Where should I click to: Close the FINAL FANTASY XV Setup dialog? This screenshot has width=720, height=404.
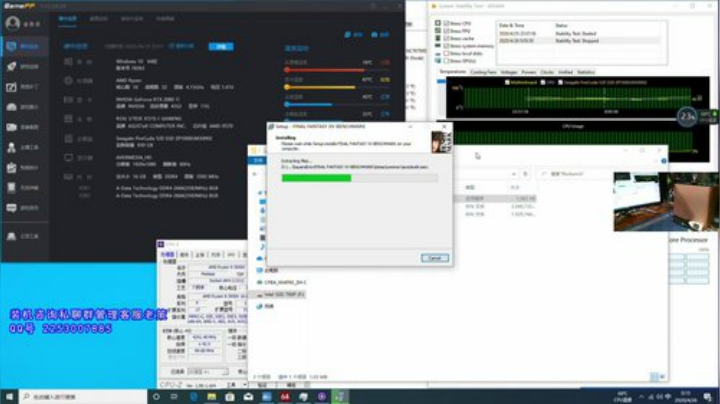click(x=444, y=126)
